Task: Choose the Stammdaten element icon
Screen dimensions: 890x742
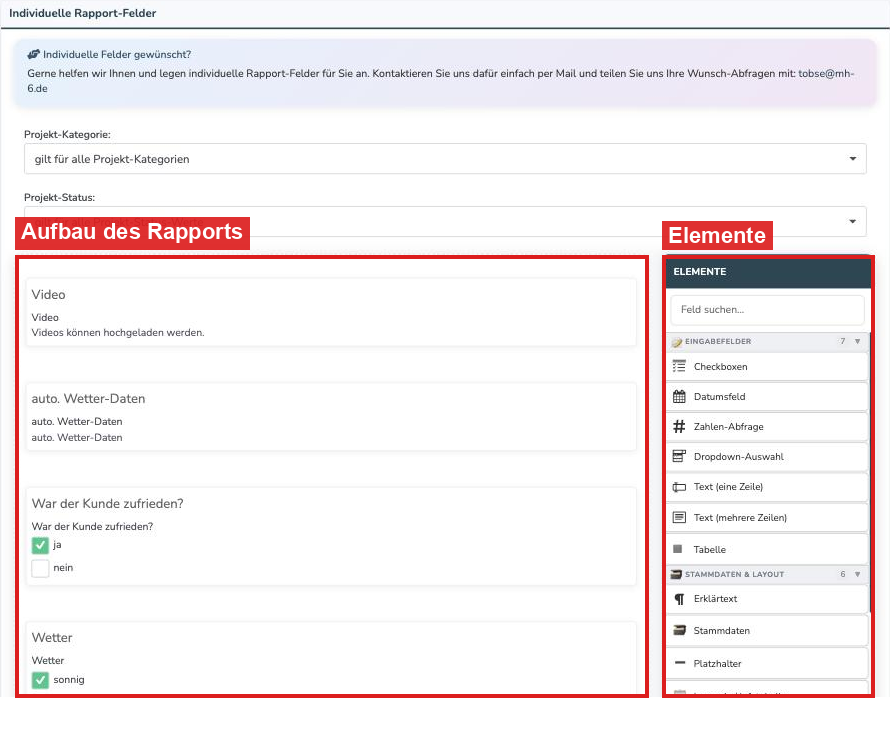Action: point(679,630)
